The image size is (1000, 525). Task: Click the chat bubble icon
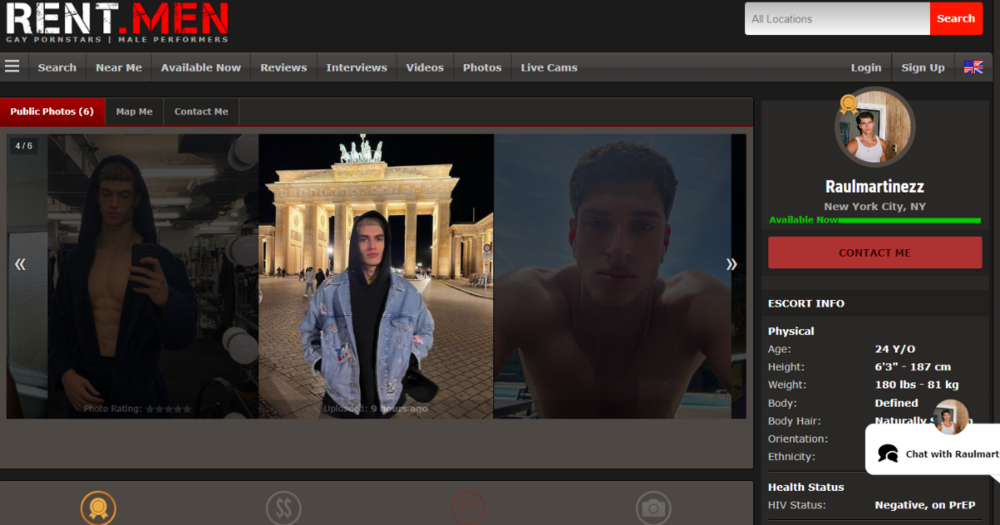point(887,454)
